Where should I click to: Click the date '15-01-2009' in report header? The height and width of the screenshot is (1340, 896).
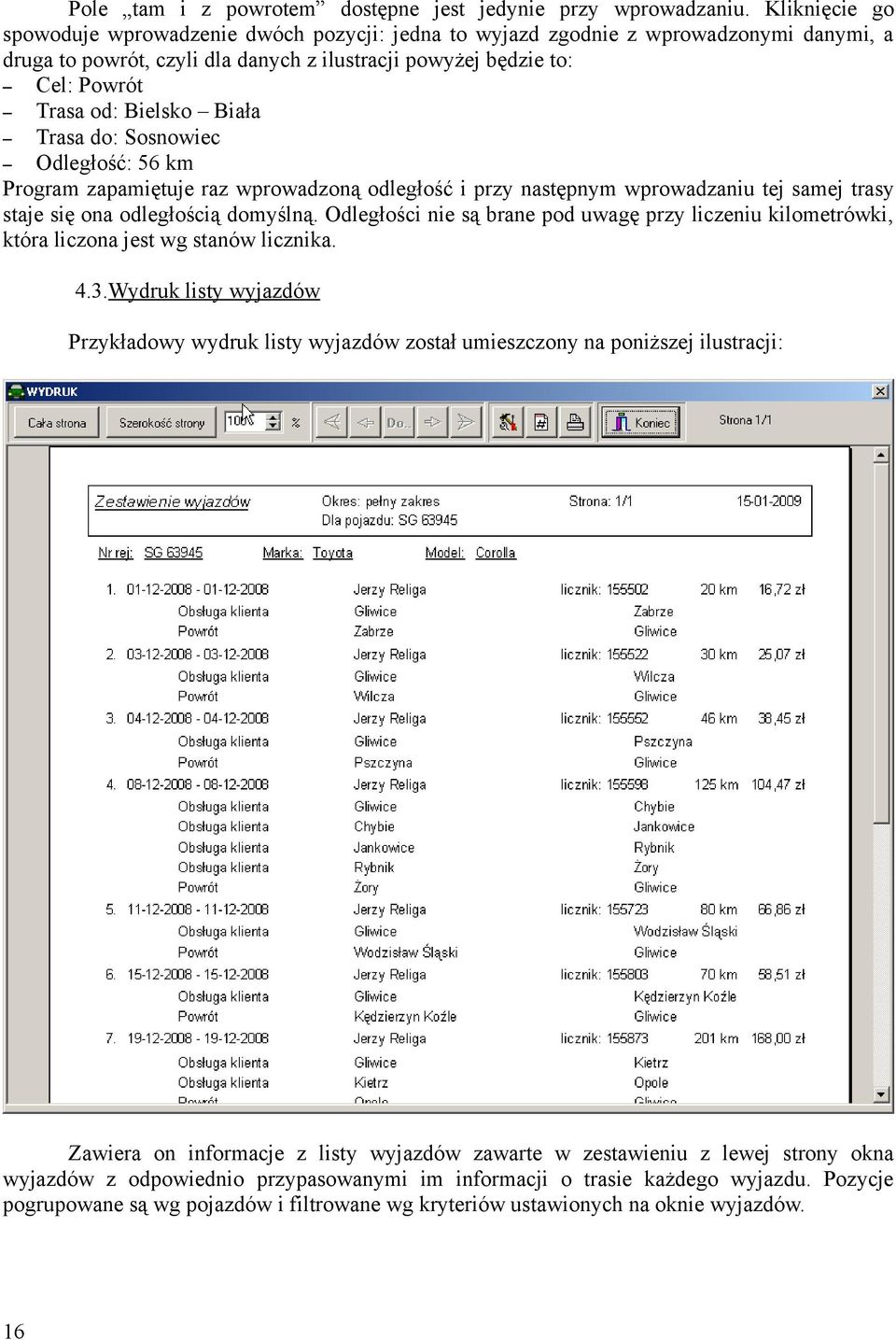pos(769,501)
